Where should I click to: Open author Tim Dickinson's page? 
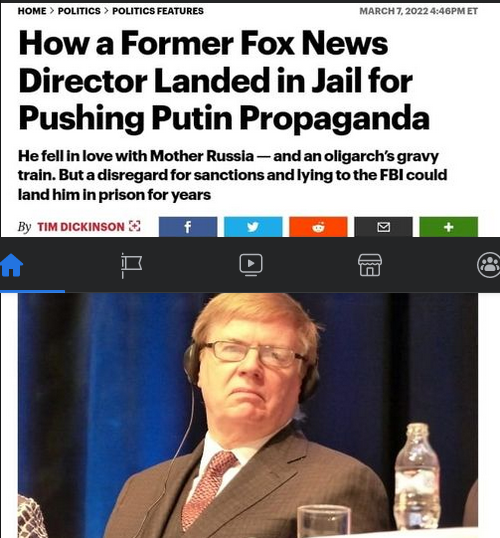tap(81, 227)
